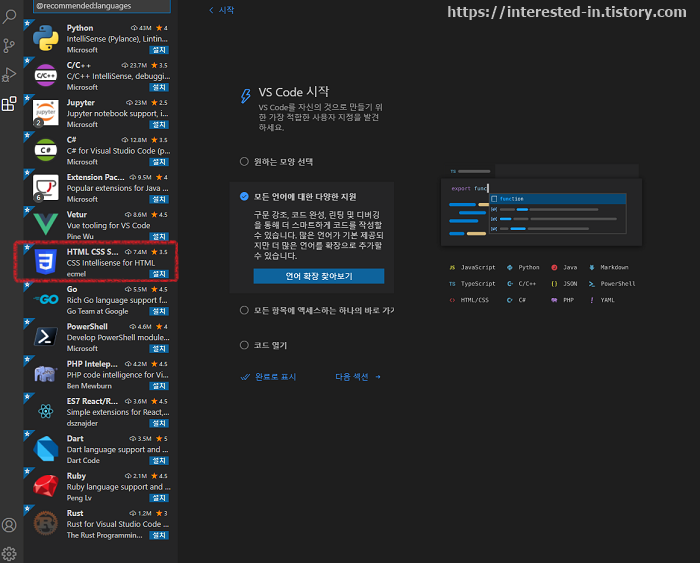The height and width of the screenshot is (563, 700).
Task: Click the Rust extension logo
Action: (46, 523)
